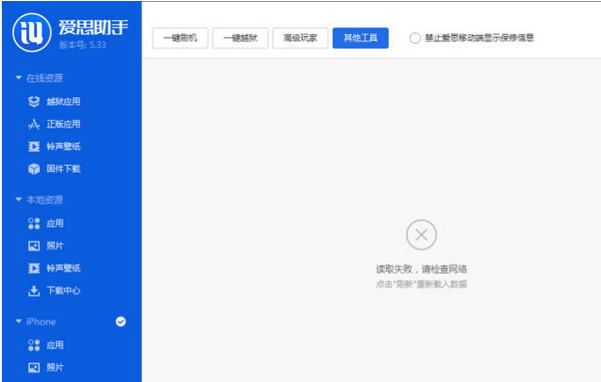Open 照片 icon under 本地资源

coord(34,246)
